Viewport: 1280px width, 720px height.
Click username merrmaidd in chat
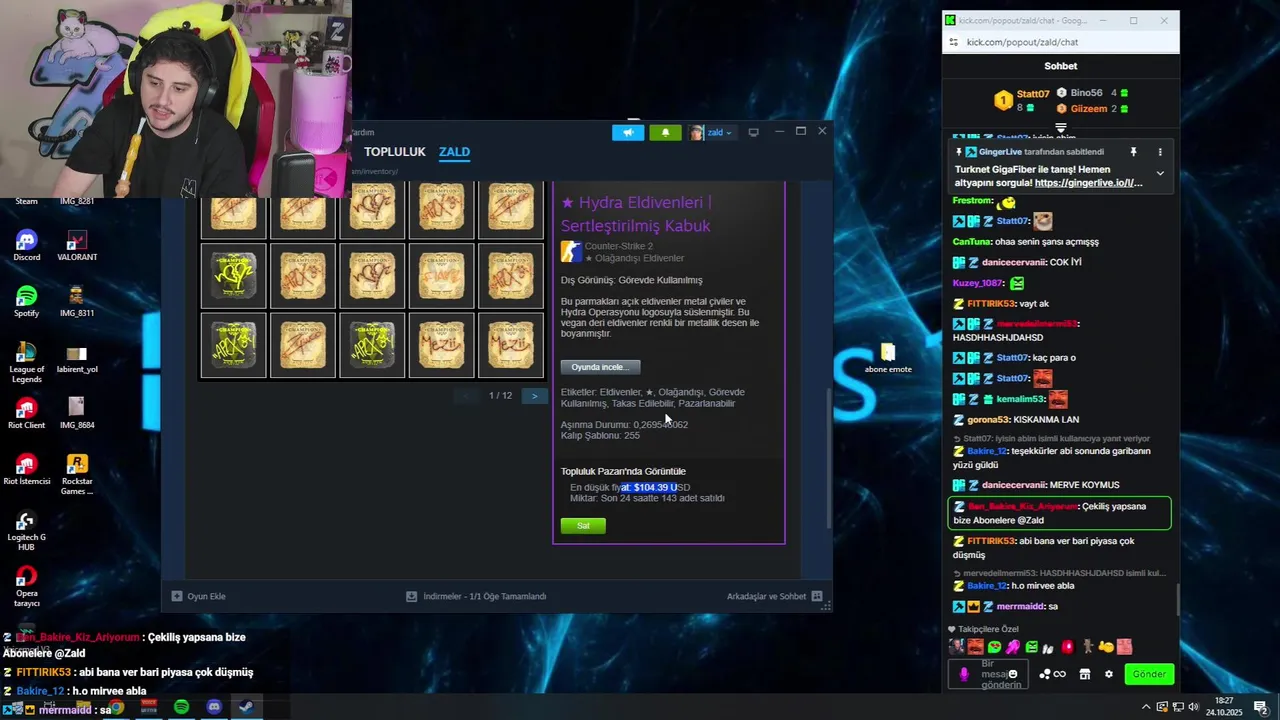(x=1020, y=607)
